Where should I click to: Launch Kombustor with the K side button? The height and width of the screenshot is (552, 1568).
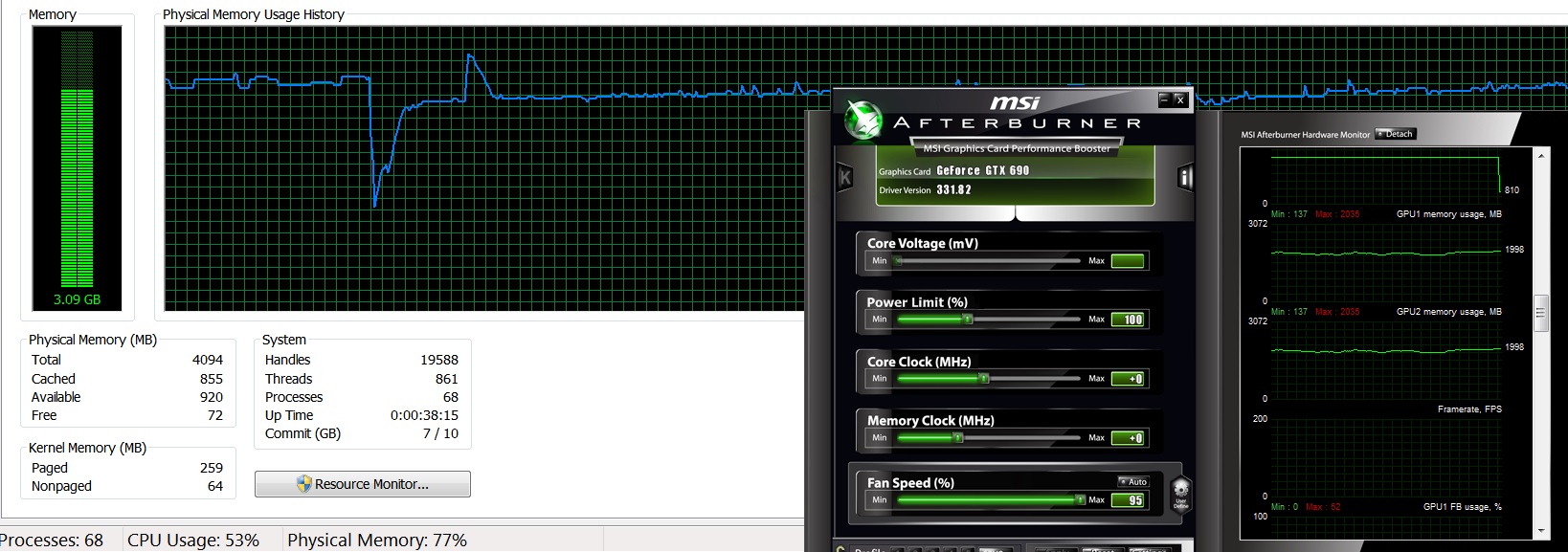[845, 177]
